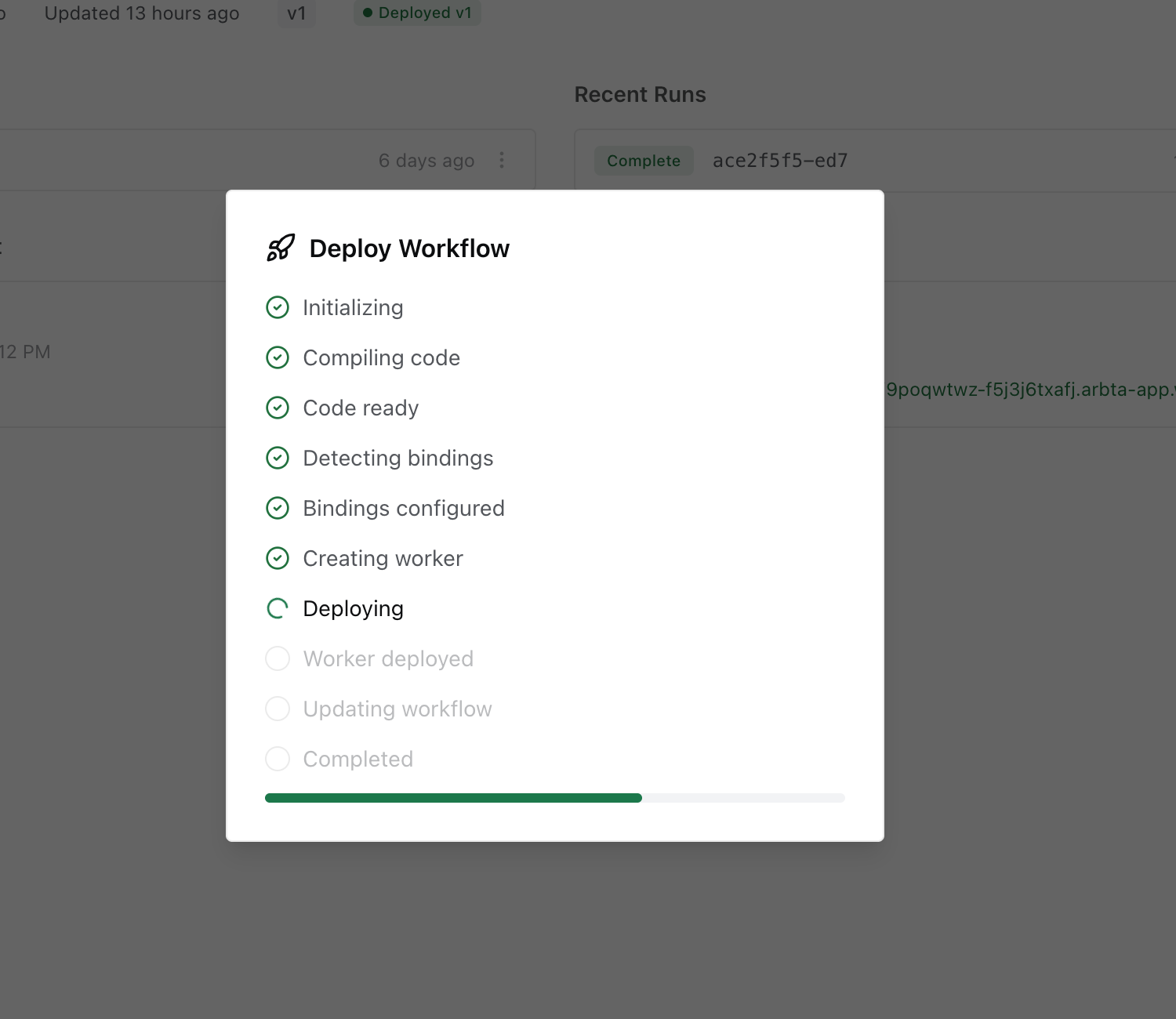The width and height of the screenshot is (1176, 1019).
Task: Click the checkmark icon next to Bindings configured
Action: coord(278,508)
